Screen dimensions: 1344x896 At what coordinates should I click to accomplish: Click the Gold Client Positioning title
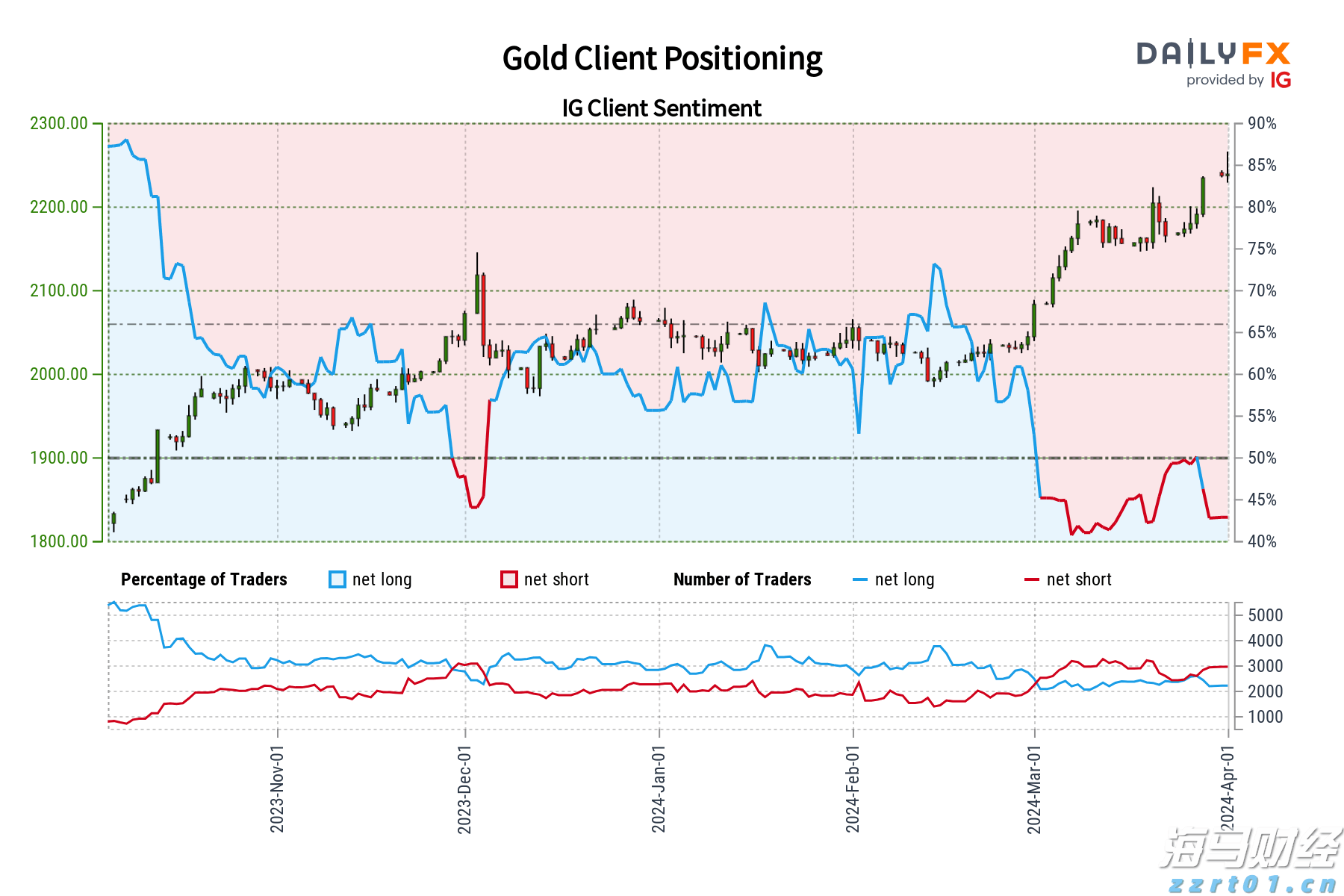pyautogui.click(x=662, y=58)
